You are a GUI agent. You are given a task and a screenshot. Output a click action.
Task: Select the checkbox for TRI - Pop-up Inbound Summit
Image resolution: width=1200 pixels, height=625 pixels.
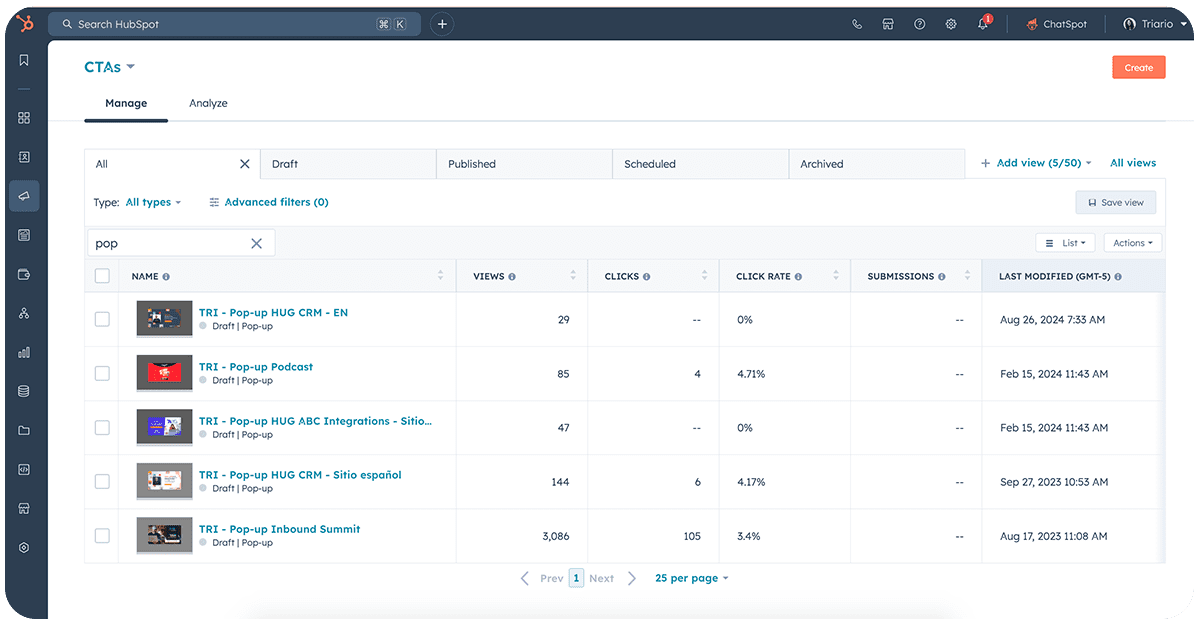(x=102, y=535)
